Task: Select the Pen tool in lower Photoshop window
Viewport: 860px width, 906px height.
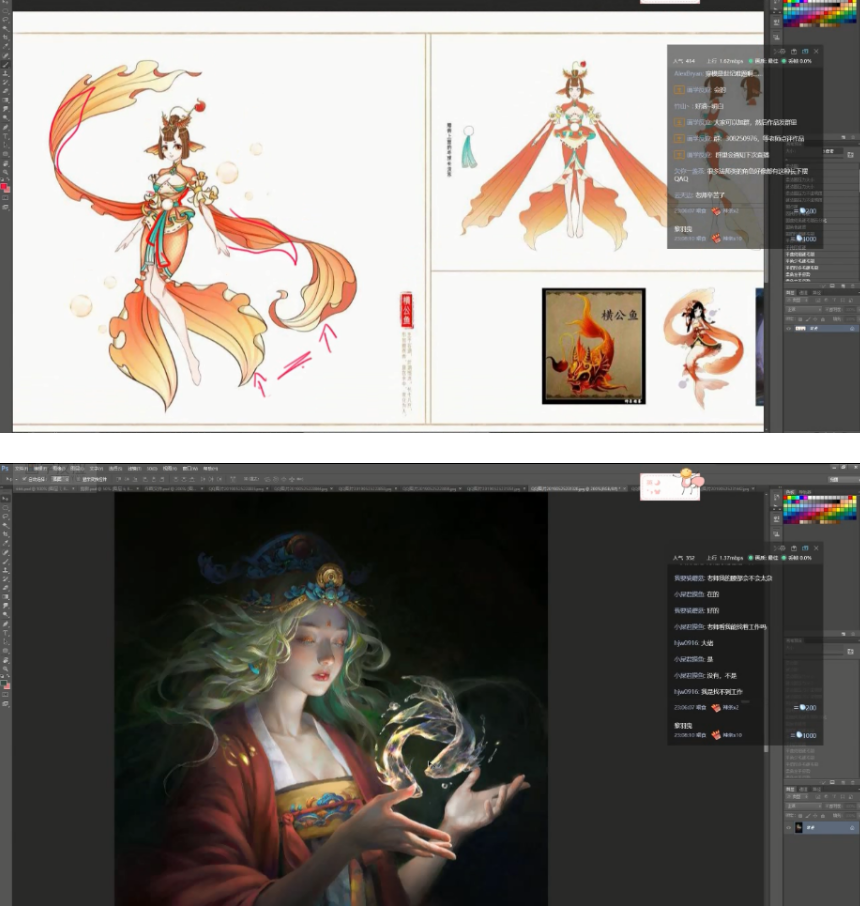Action: coord(6,623)
